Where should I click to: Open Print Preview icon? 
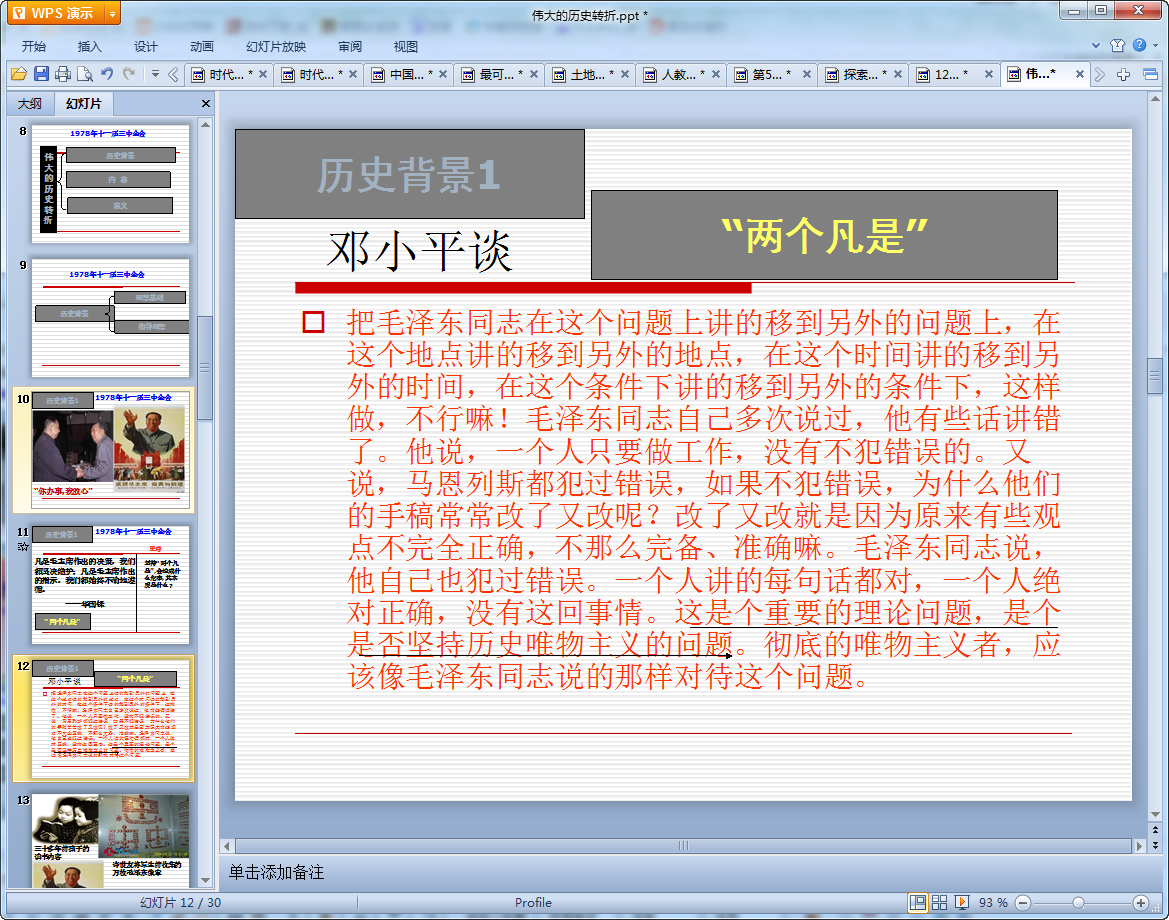click(x=85, y=74)
